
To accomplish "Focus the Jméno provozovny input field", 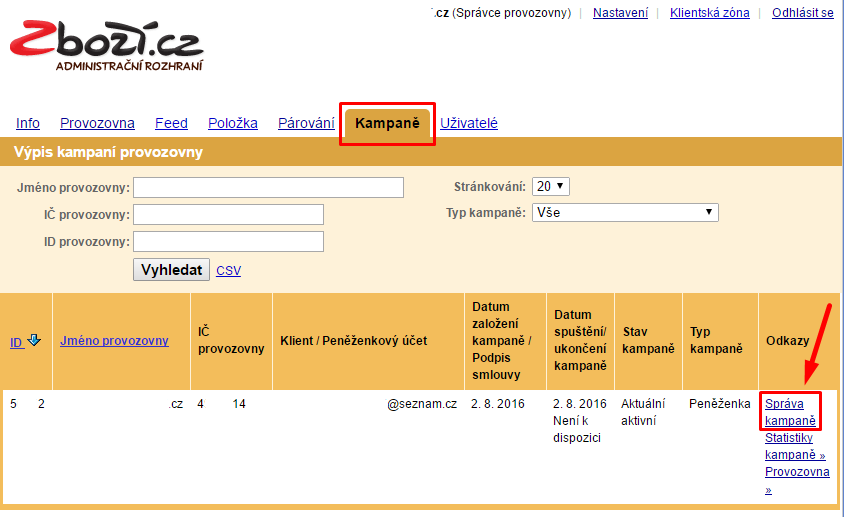I will point(269,187).
